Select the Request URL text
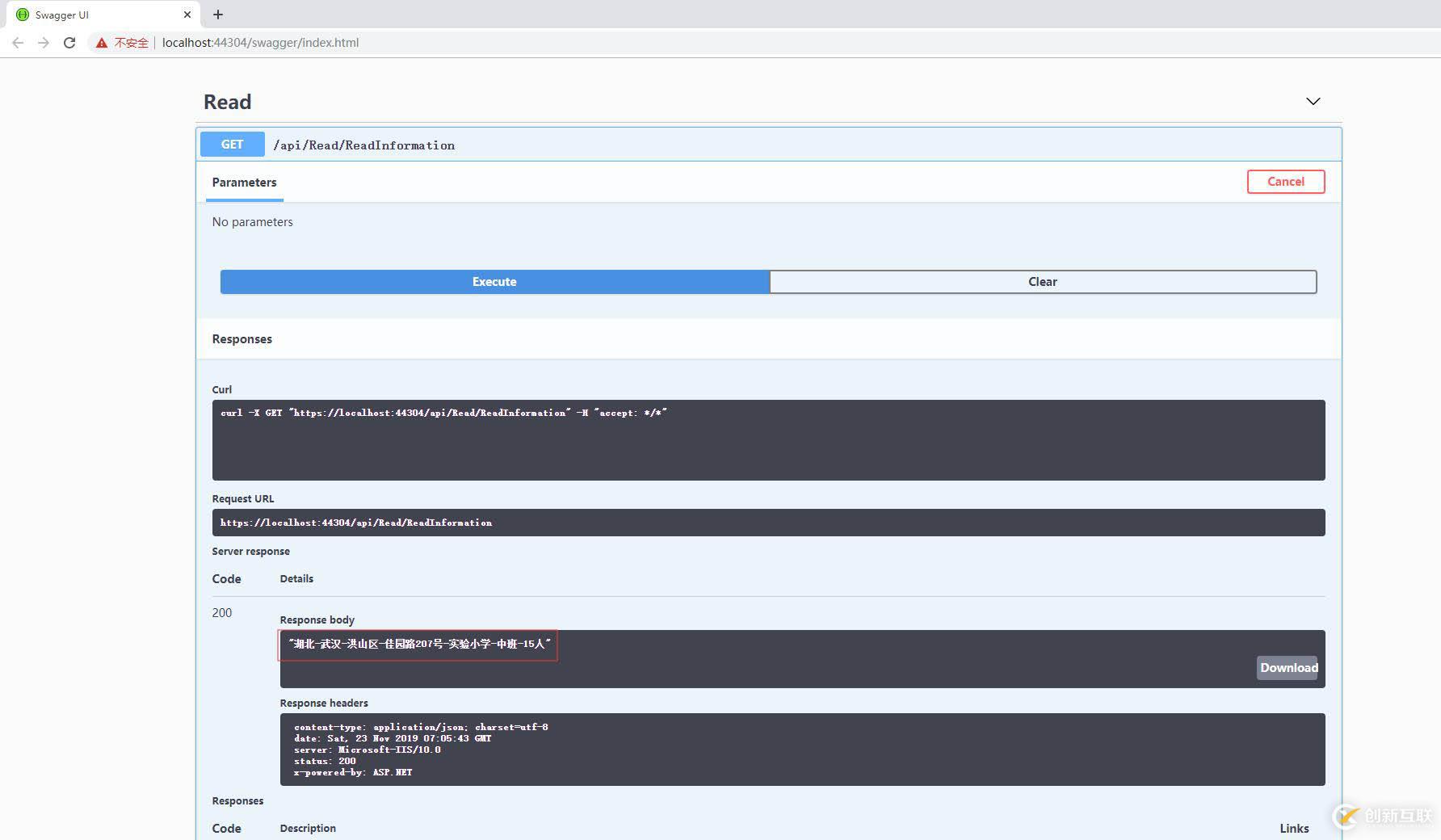Image resolution: width=1441 pixels, height=840 pixels. coord(356,522)
